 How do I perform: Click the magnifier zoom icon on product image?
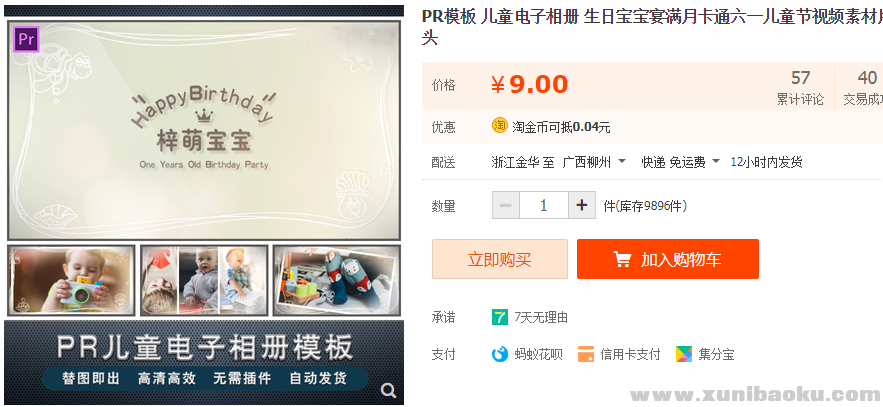(388, 390)
